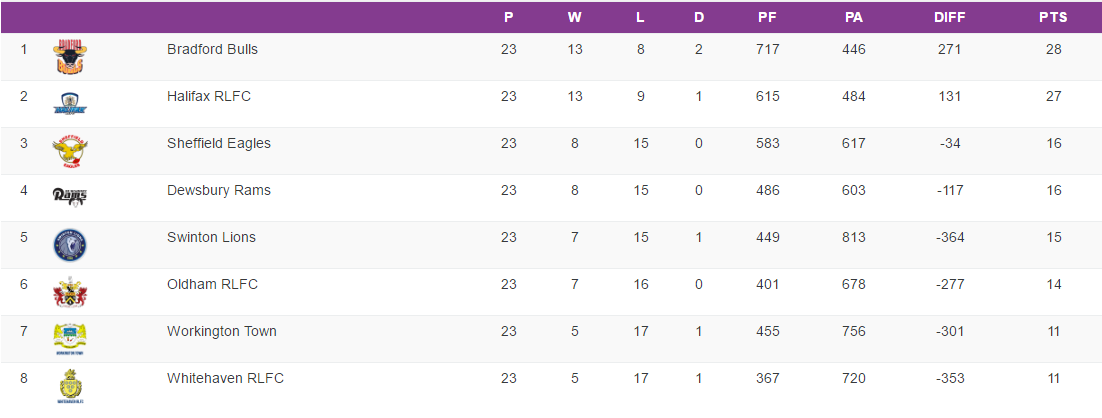Click the PF column header
1102x418 pixels.
tap(767, 17)
